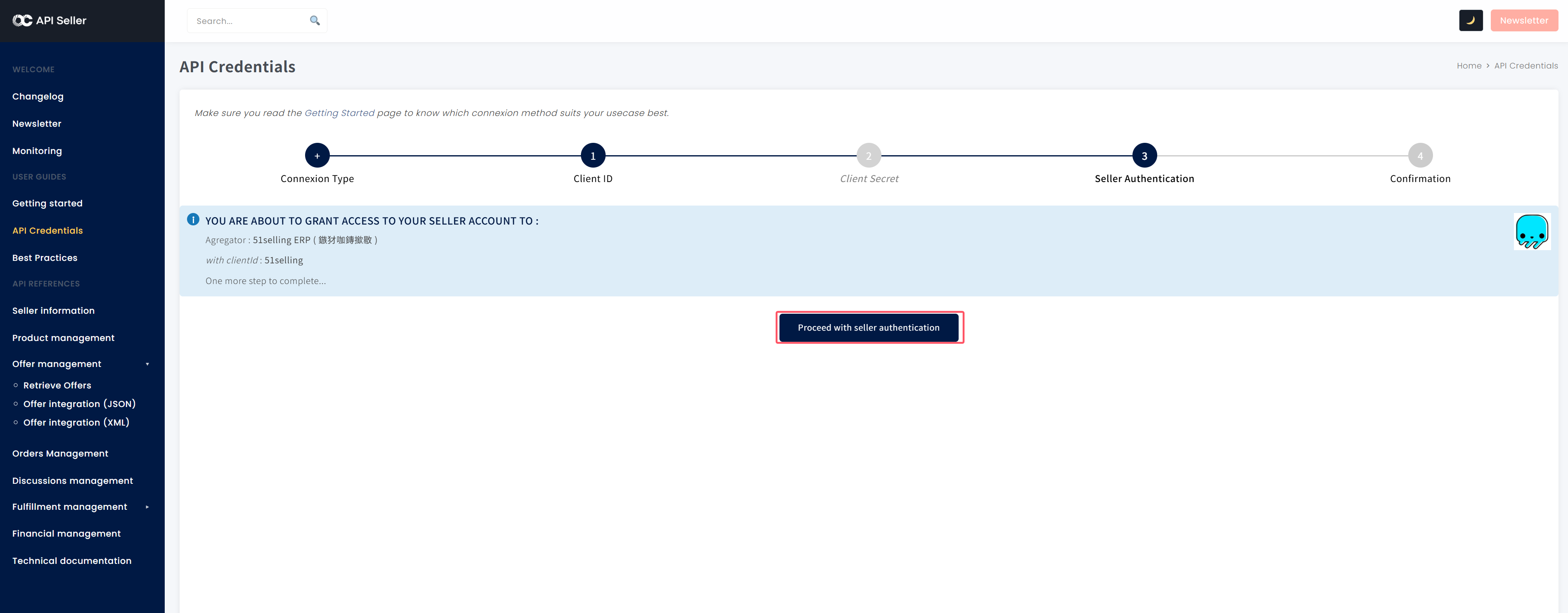Click the pink Newsletter button
The height and width of the screenshot is (613, 1568).
[x=1523, y=21]
